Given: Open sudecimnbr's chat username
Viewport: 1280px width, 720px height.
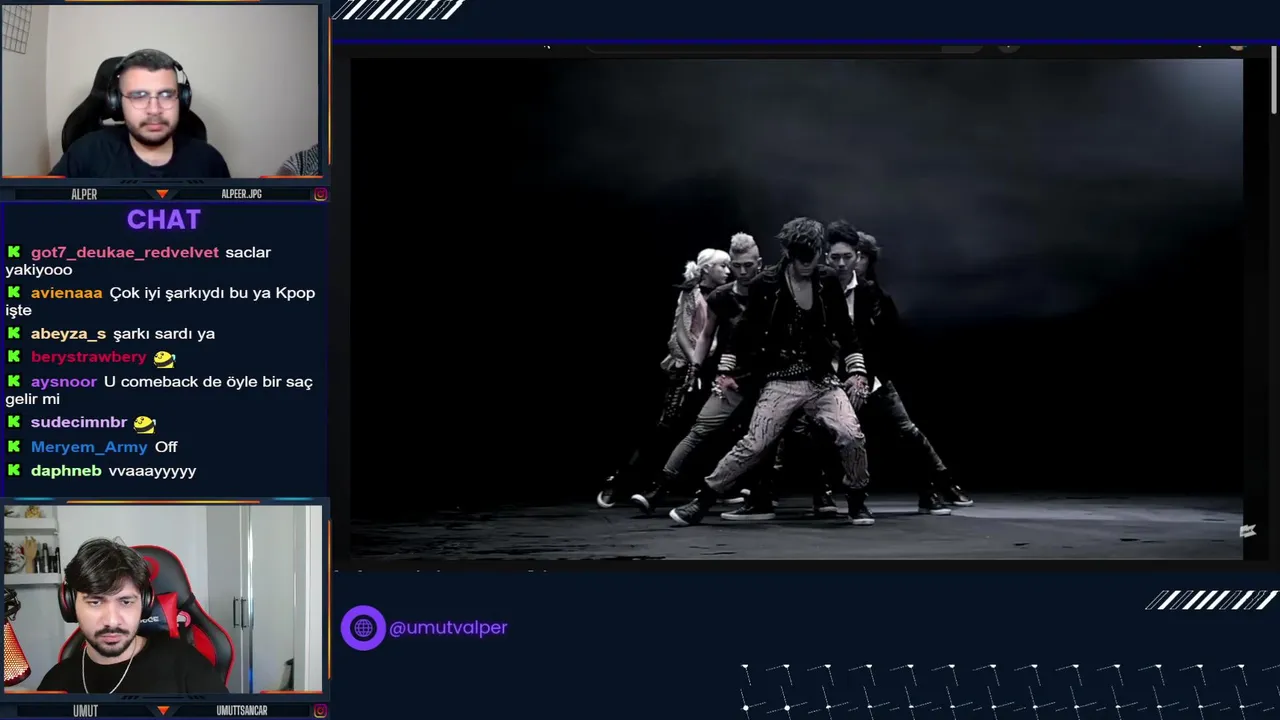Looking at the screenshot, I should (x=79, y=422).
